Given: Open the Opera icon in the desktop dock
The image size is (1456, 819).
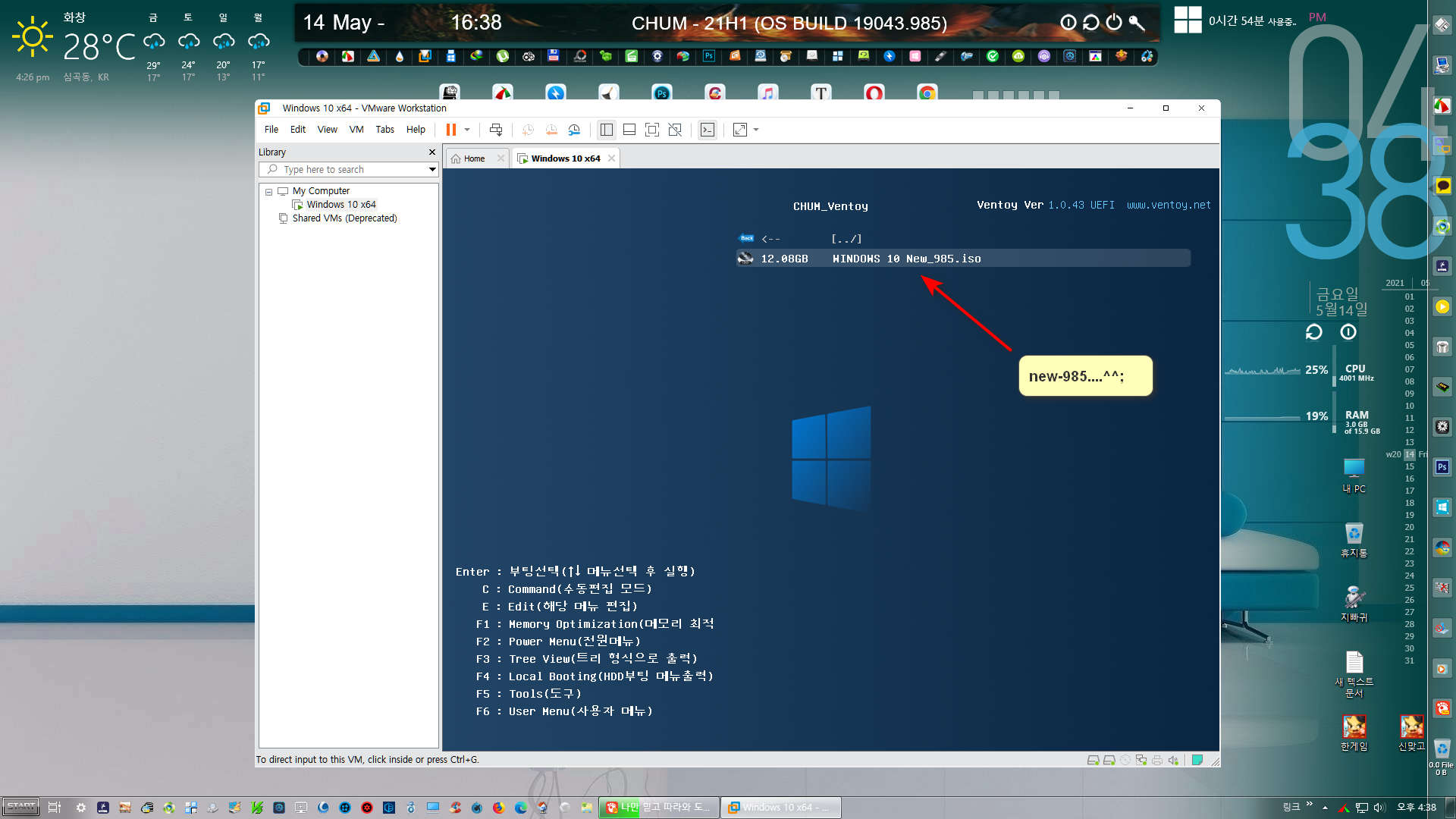Looking at the screenshot, I should point(874,93).
